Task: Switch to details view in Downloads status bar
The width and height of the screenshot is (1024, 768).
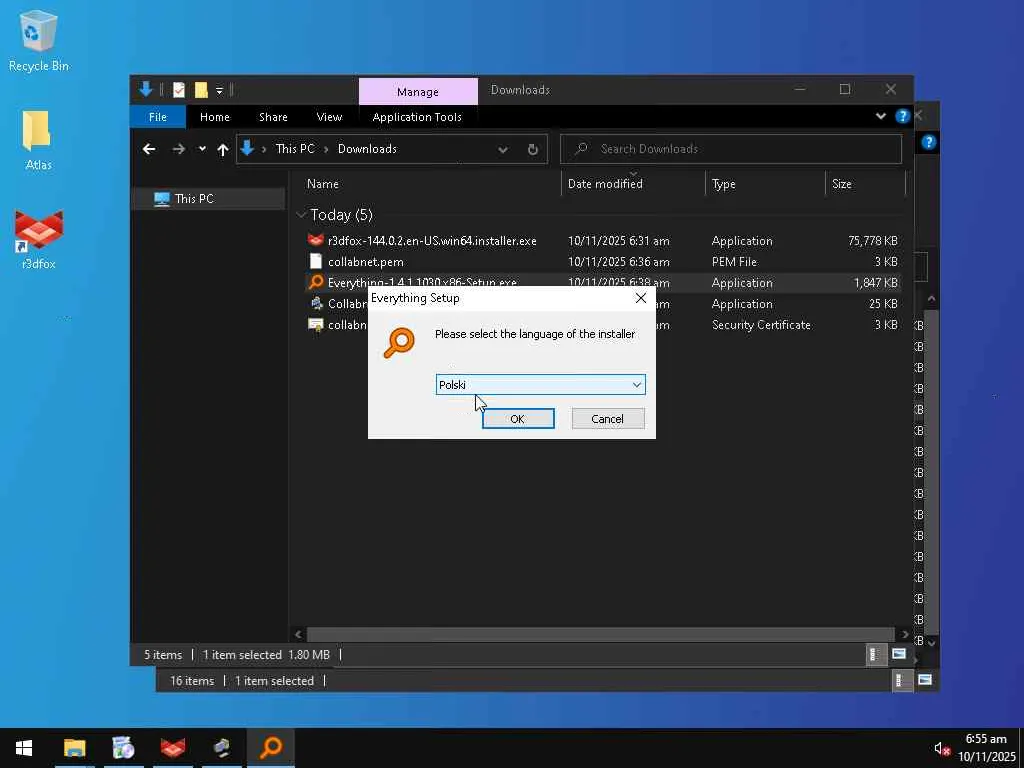Action: 874,654
